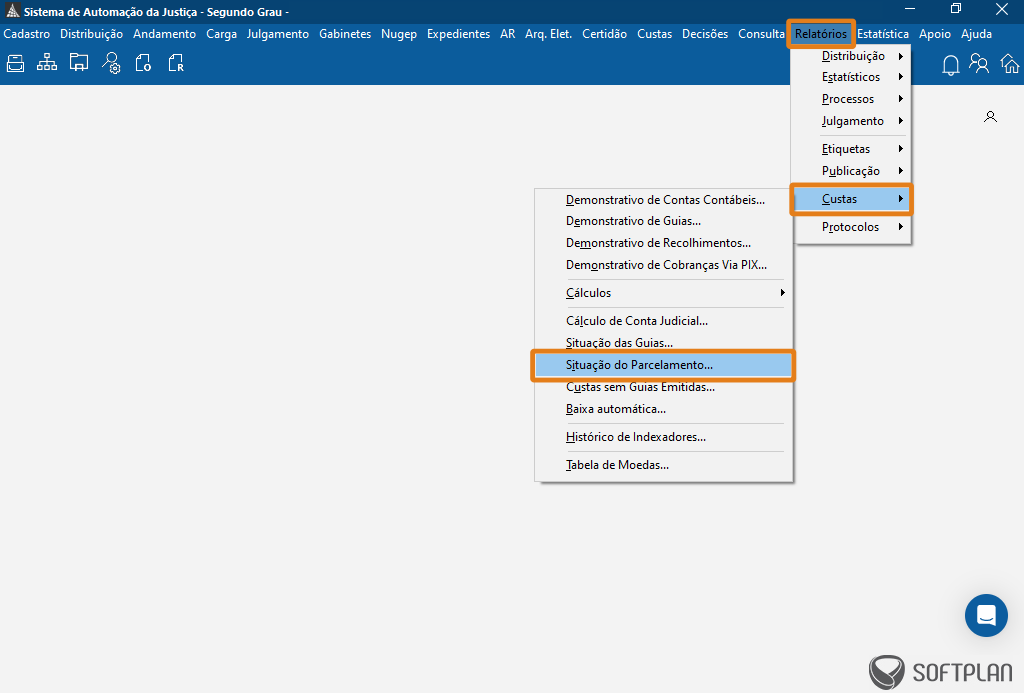Open the round chat bubble button

(x=986, y=615)
